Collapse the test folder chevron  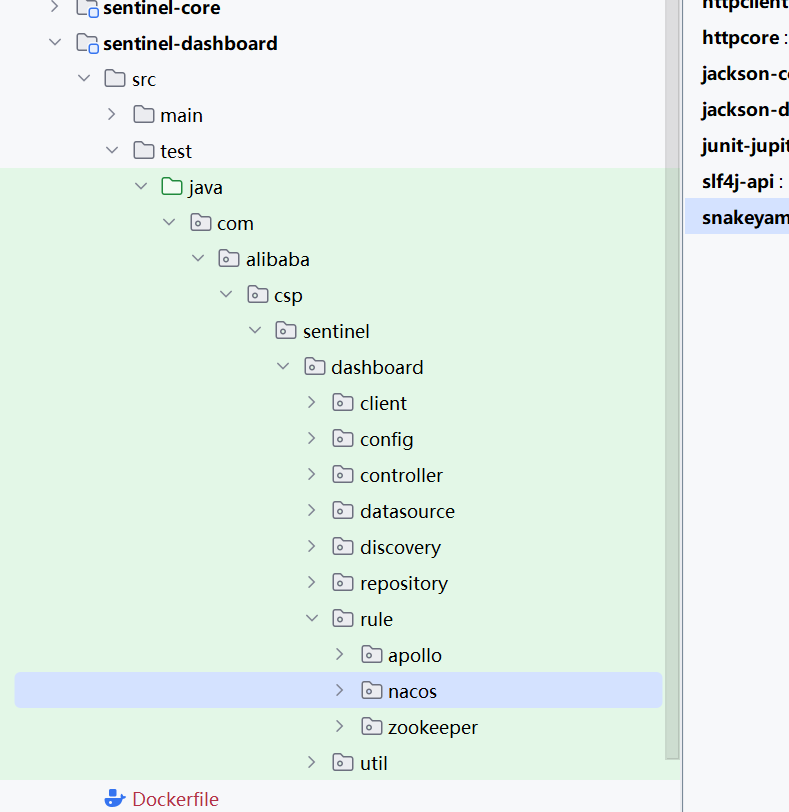(x=112, y=151)
